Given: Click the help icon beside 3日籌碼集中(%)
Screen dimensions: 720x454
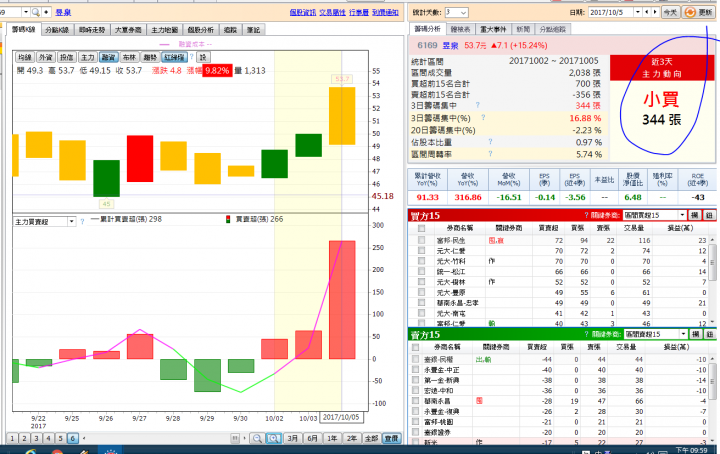Looking at the screenshot, I should coord(483,118).
